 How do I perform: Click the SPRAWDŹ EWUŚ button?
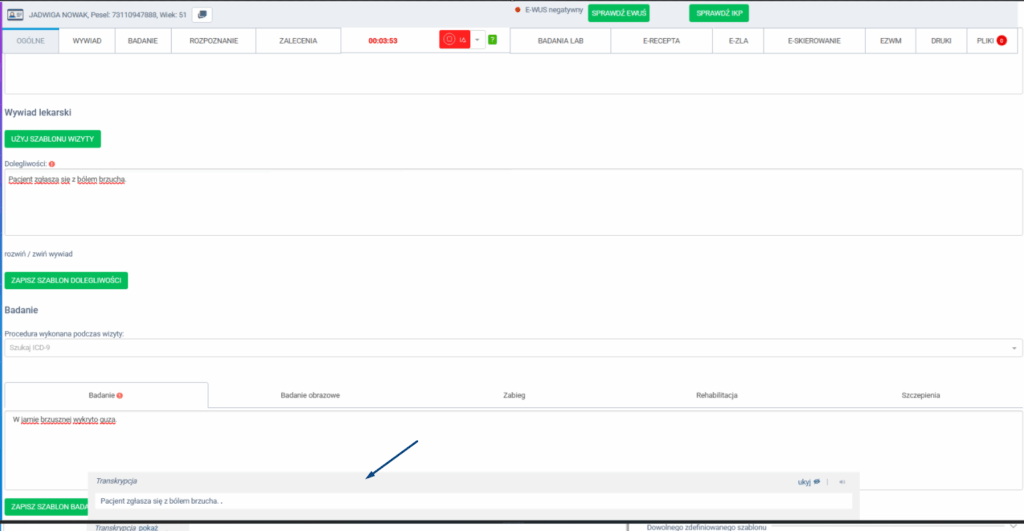pyautogui.click(x=619, y=13)
